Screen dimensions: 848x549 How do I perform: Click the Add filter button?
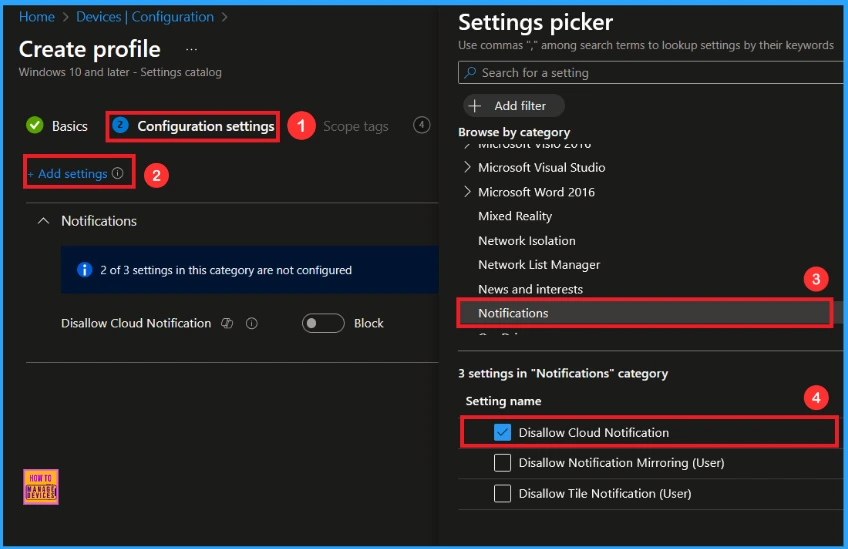(514, 105)
